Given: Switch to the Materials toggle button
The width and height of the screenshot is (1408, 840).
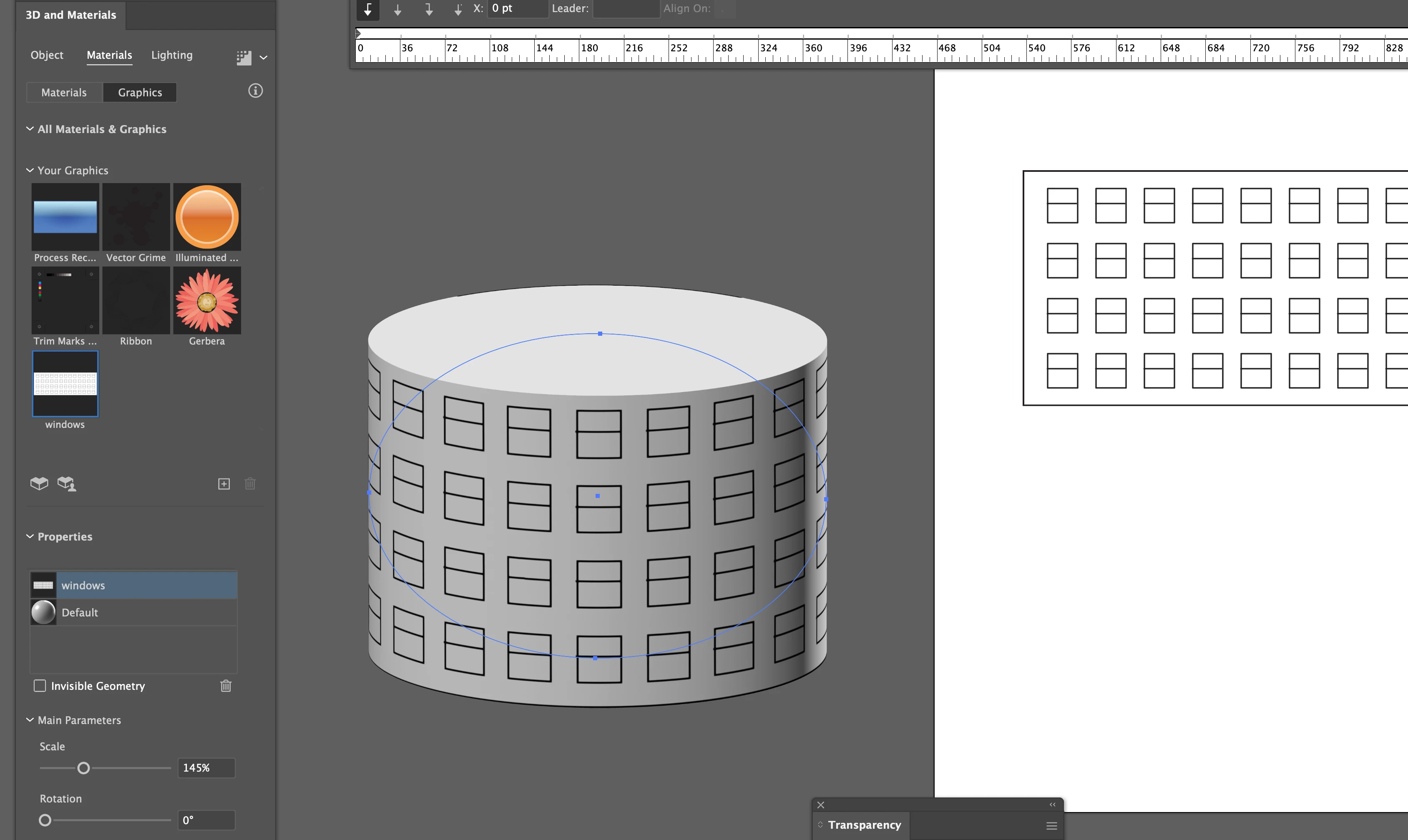Looking at the screenshot, I should tap(64, 92).
